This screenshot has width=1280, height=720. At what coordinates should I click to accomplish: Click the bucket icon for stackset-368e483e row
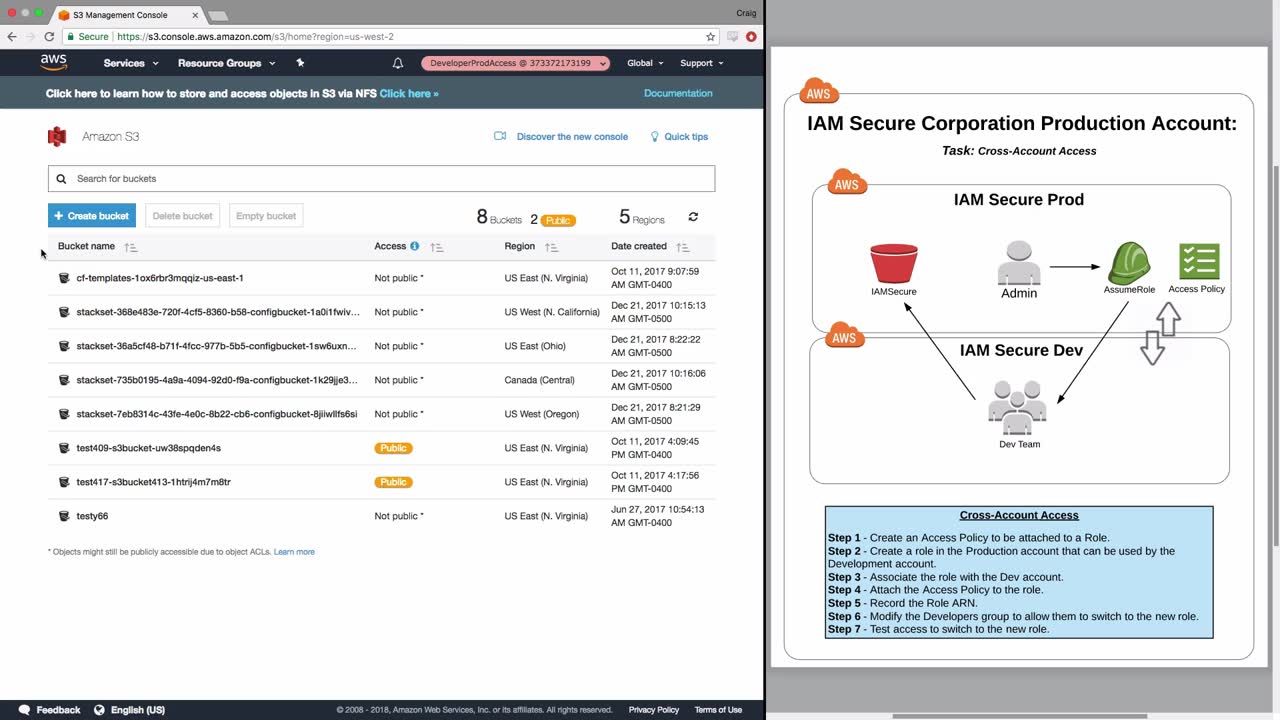(65, 312)
